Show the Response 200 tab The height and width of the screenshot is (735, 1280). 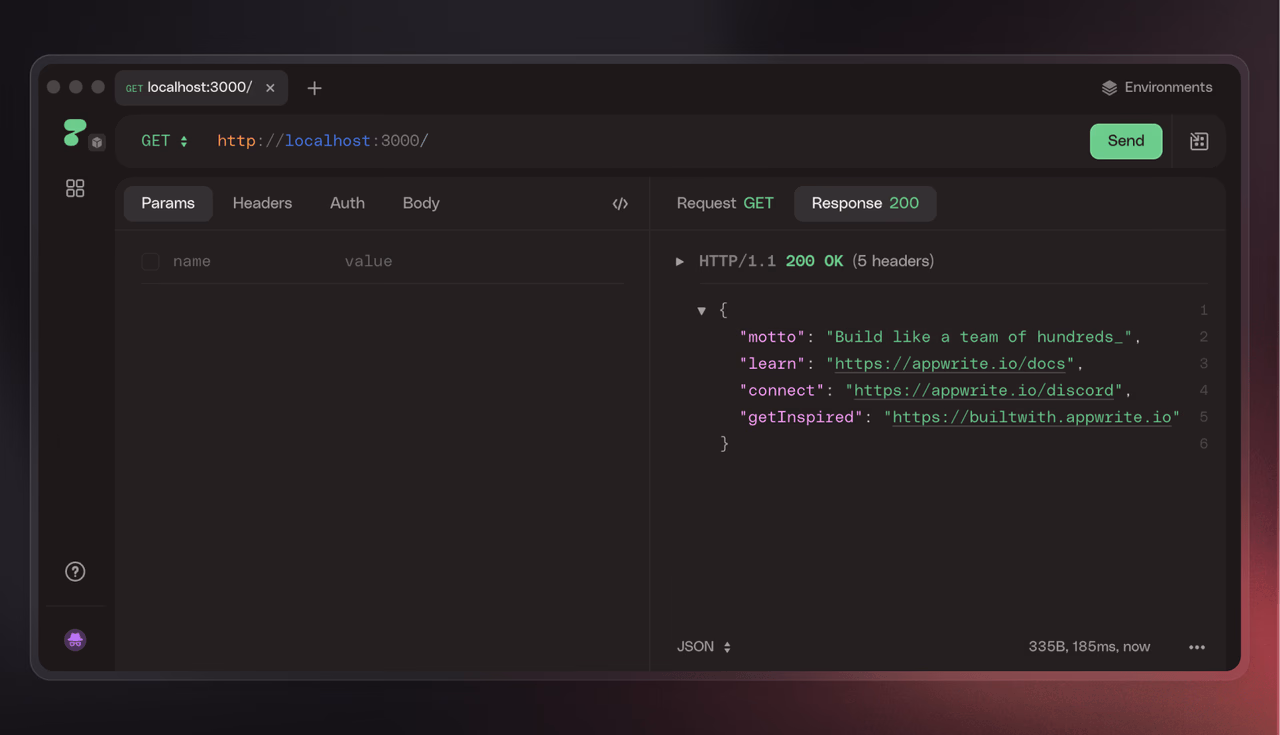[865, 203]
